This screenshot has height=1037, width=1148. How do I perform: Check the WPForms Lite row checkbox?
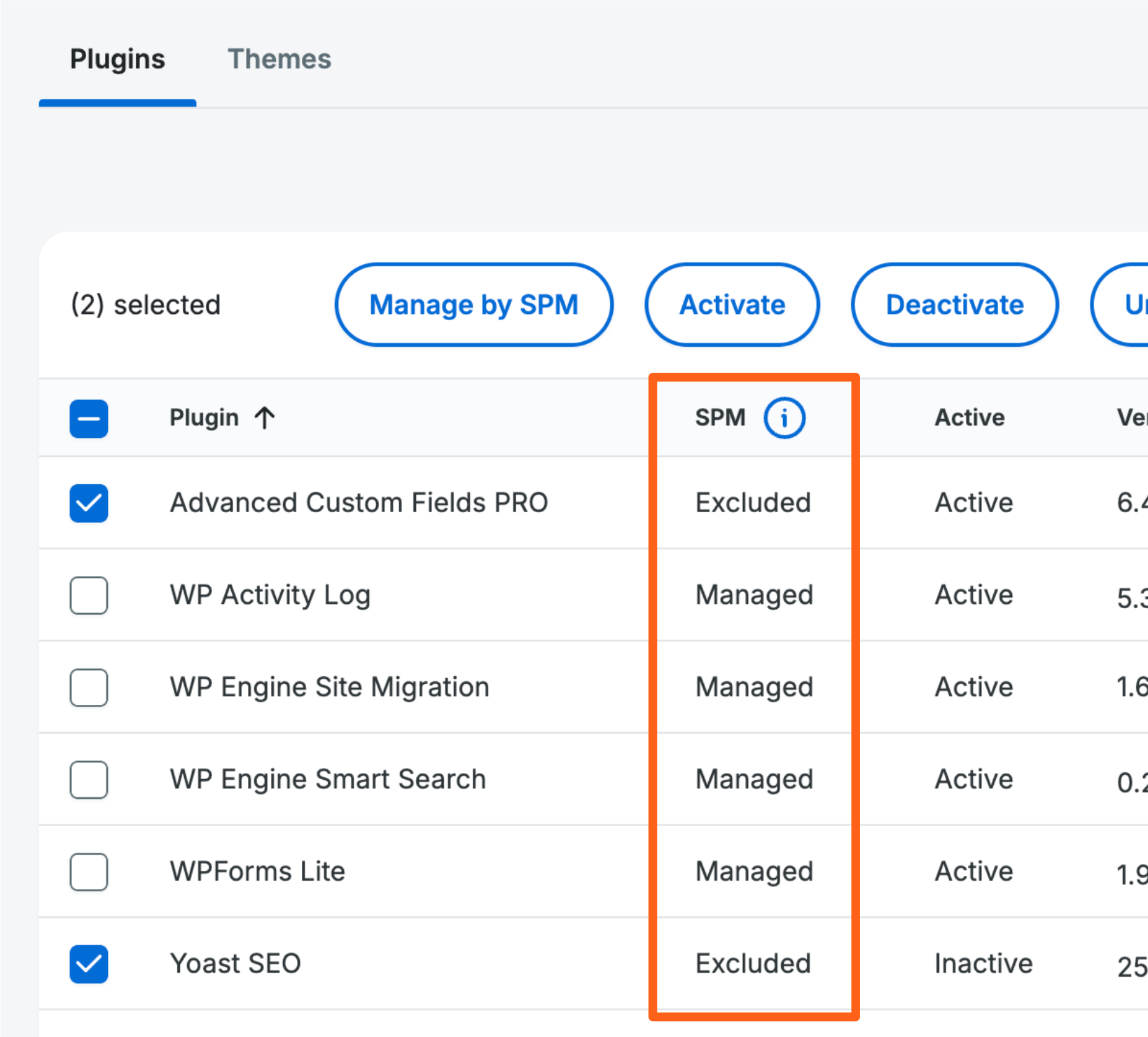tap(89, 872)
